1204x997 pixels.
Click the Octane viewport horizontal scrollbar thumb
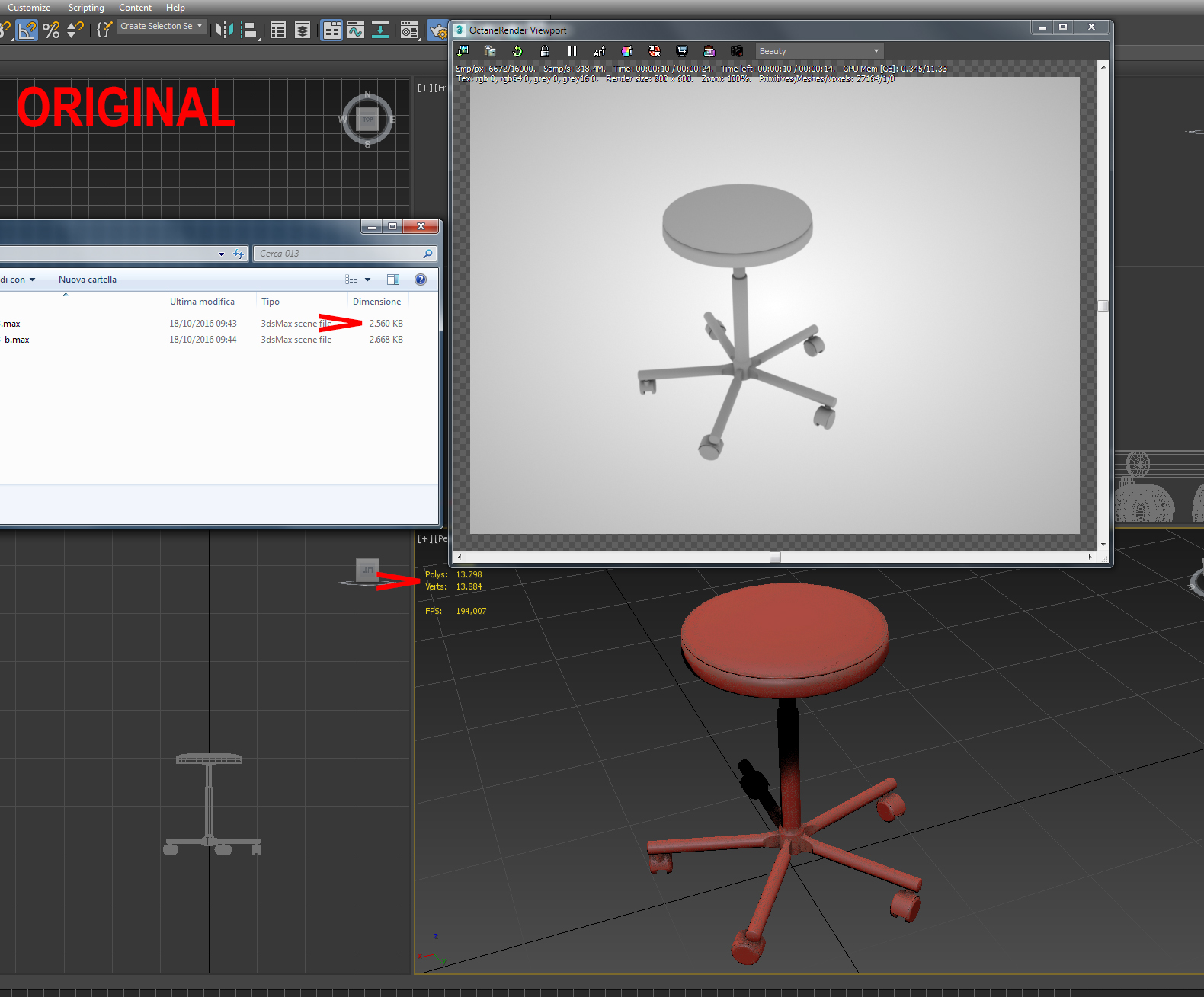click(x=775, y=557)
